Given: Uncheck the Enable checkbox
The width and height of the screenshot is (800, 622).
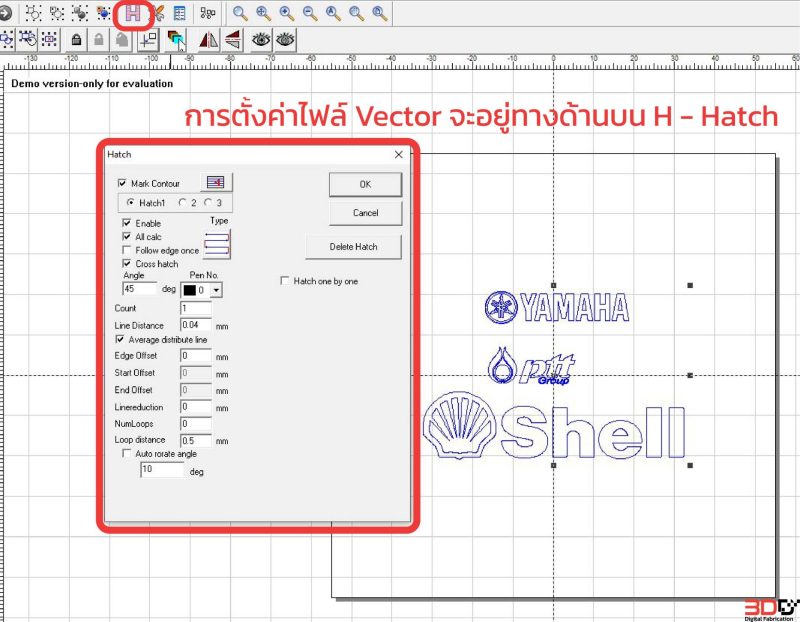Looking at the screenshot, I should (x=127, y=223).
